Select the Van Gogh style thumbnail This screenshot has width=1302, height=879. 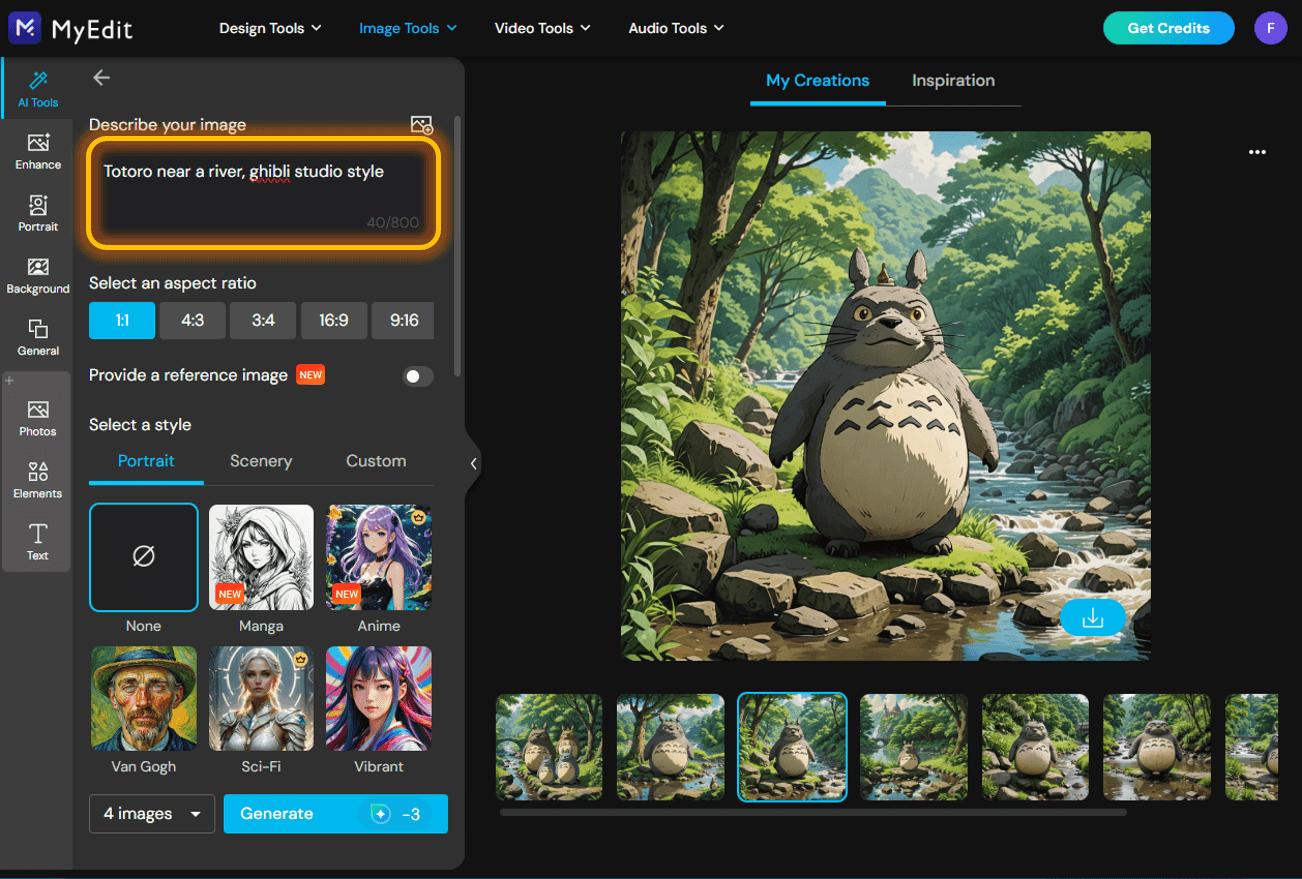[143, 698]
